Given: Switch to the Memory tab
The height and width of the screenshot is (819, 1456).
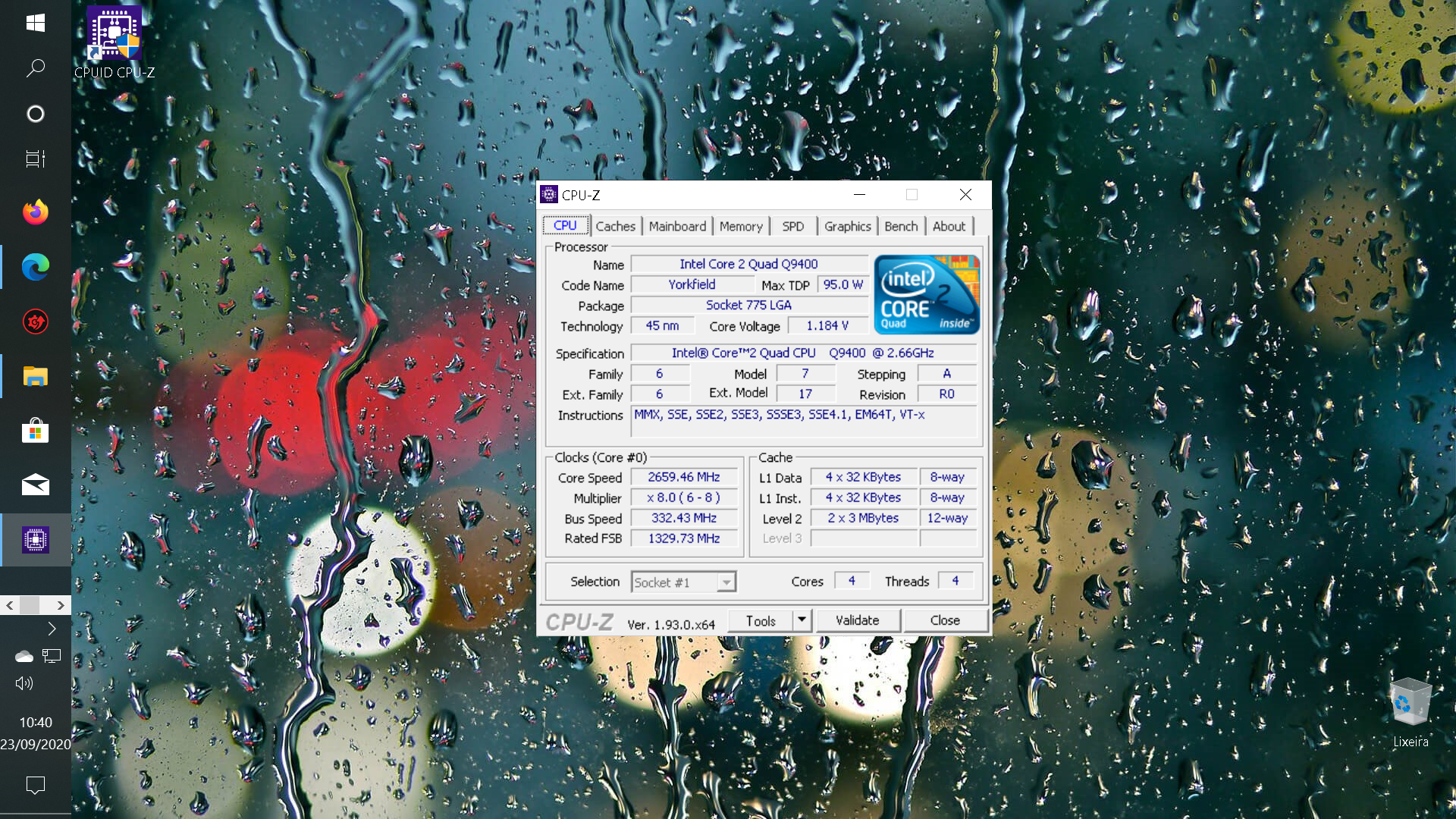Looking at the screenshot, I should [x=741, y=226].
